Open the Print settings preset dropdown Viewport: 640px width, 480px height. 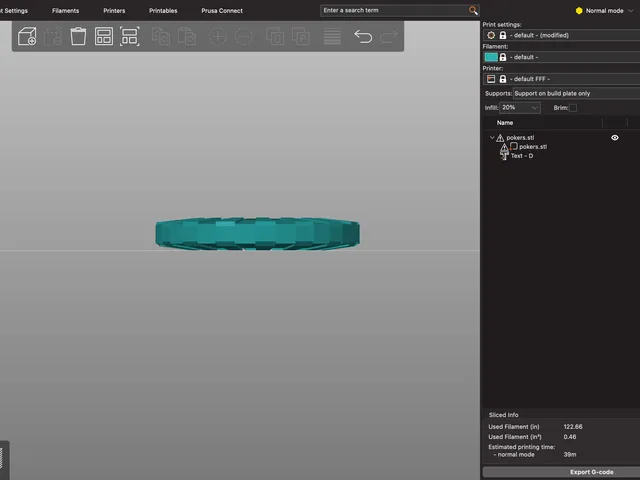(562, 35)
